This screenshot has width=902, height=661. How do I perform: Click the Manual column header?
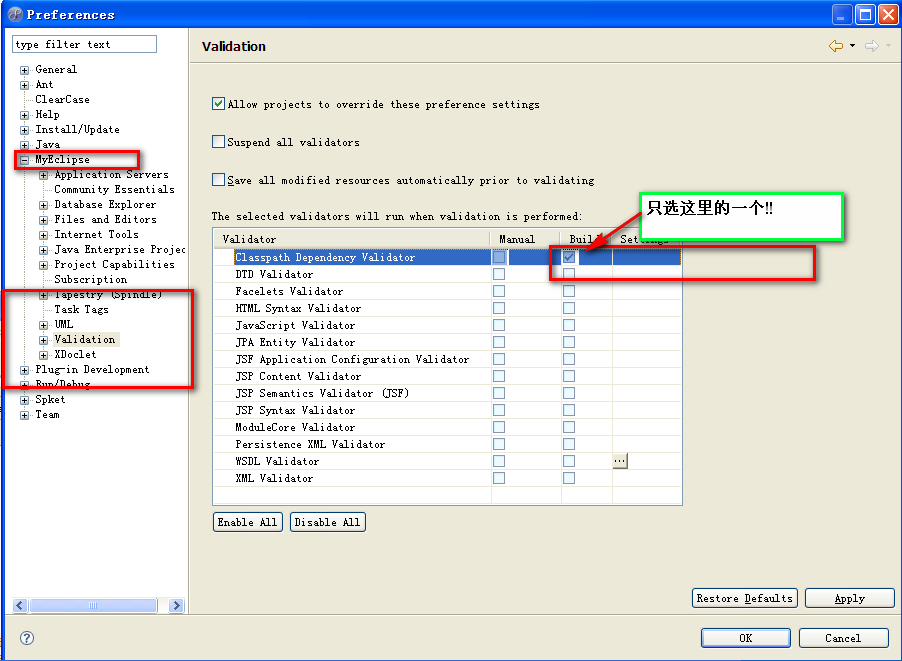[x=525, y=239]
